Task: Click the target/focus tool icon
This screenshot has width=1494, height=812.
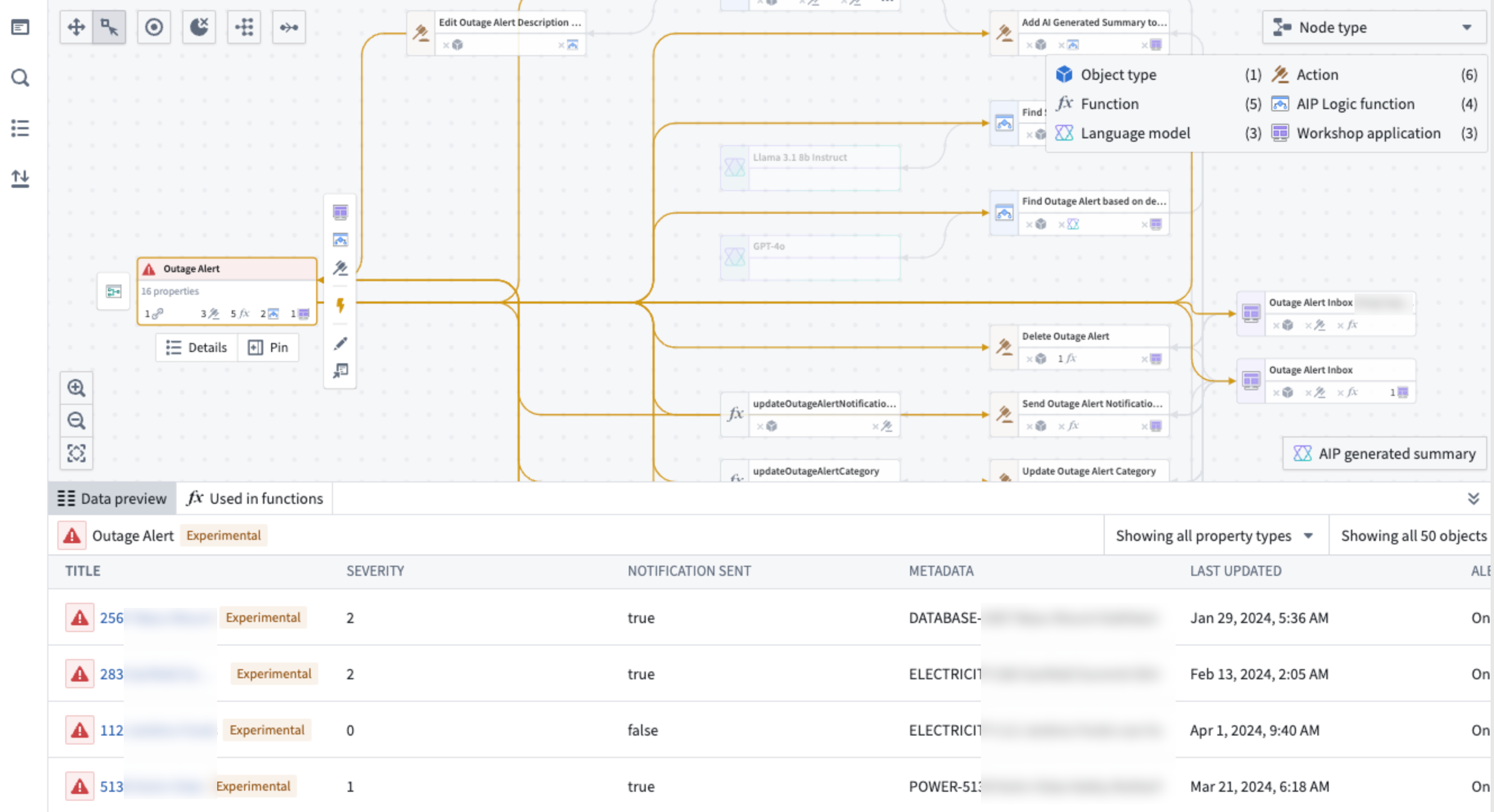Action: [153, 27]
